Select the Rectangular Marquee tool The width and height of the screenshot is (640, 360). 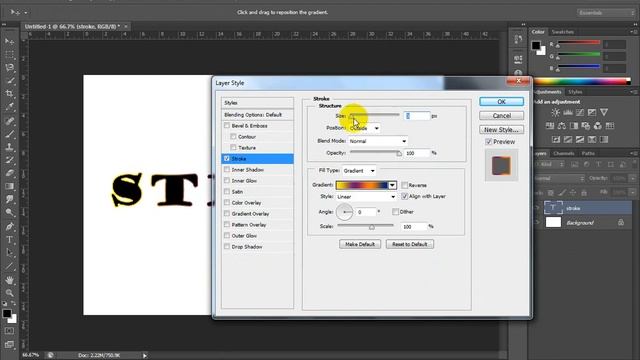point(9,54)
